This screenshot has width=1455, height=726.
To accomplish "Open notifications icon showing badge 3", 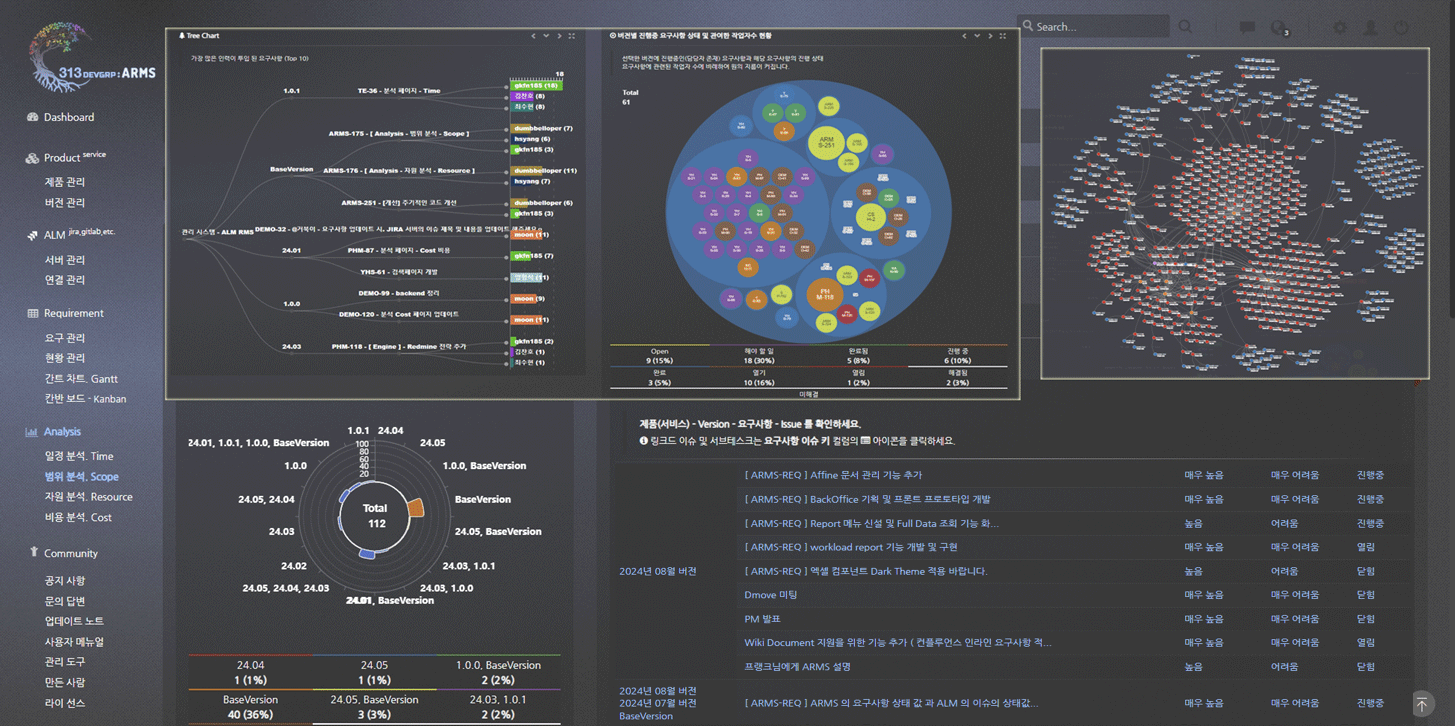I will (x=1279, y=28).
